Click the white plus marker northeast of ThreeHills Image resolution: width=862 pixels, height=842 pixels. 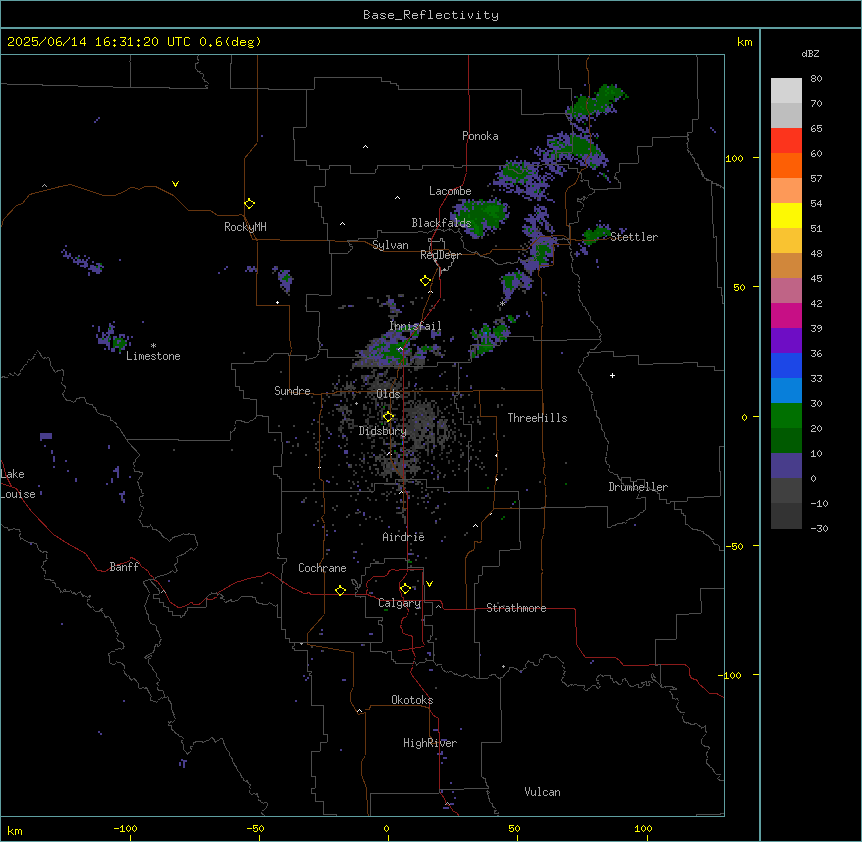tap(612, 375)
